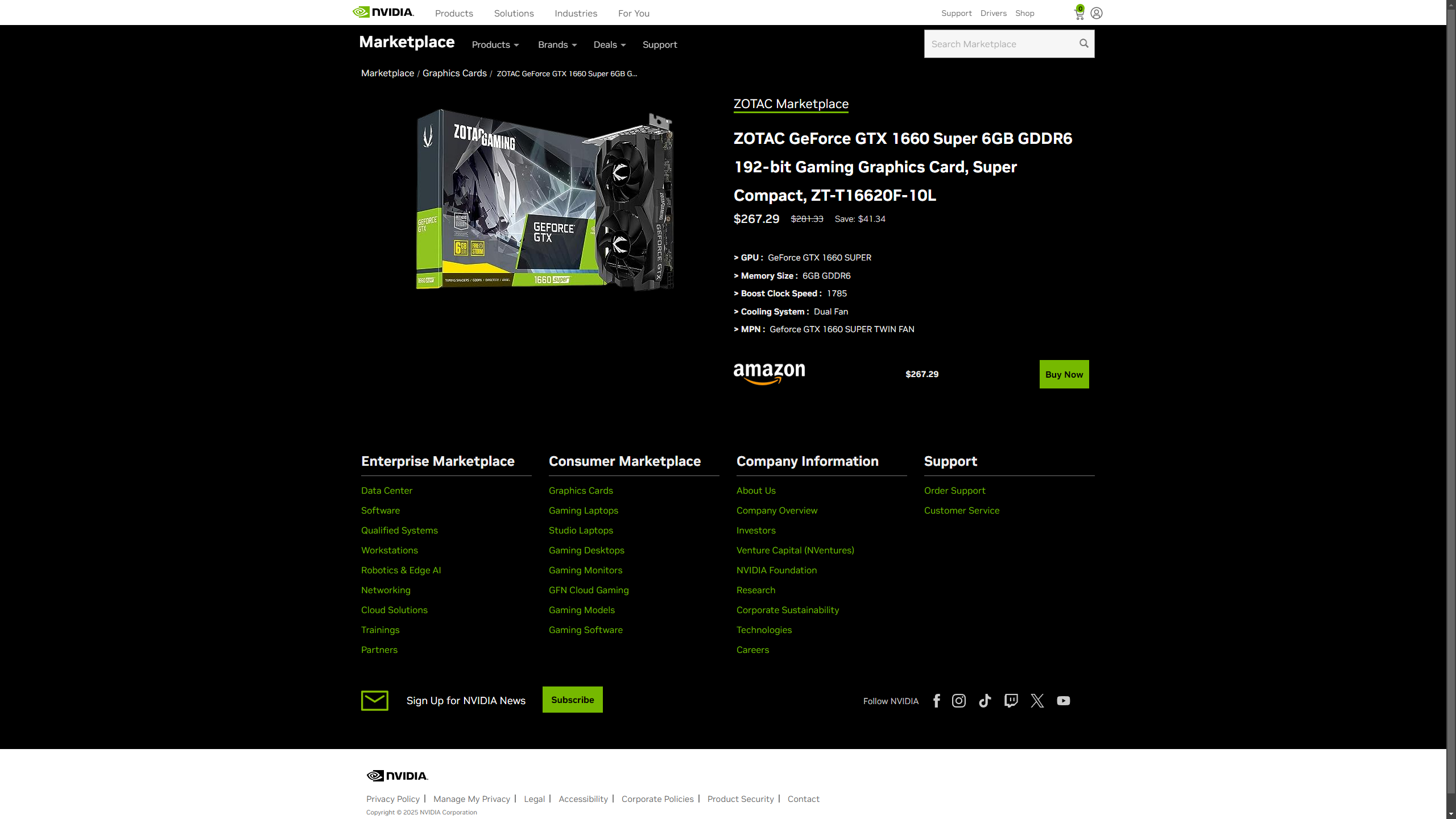The image size is (1456, 819).
Task: Open Careers footer link
Action: 752,650
